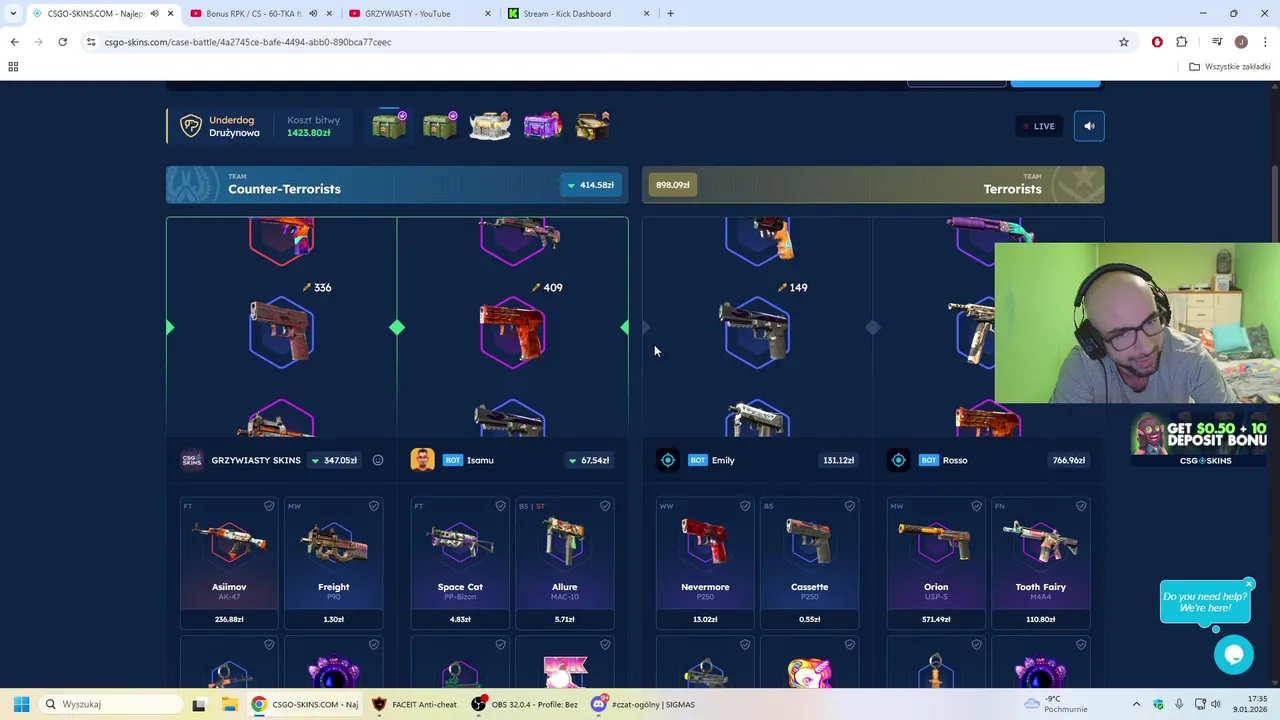This screenshot has width=1280, height=720.
Task: Open the opera-style red extension icon
Action: point(1157,42)
